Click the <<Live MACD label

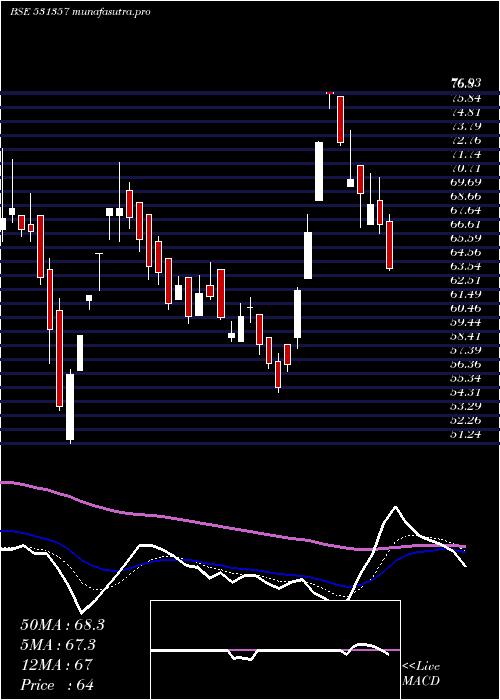pyautogui.click(x=421, y=674)
